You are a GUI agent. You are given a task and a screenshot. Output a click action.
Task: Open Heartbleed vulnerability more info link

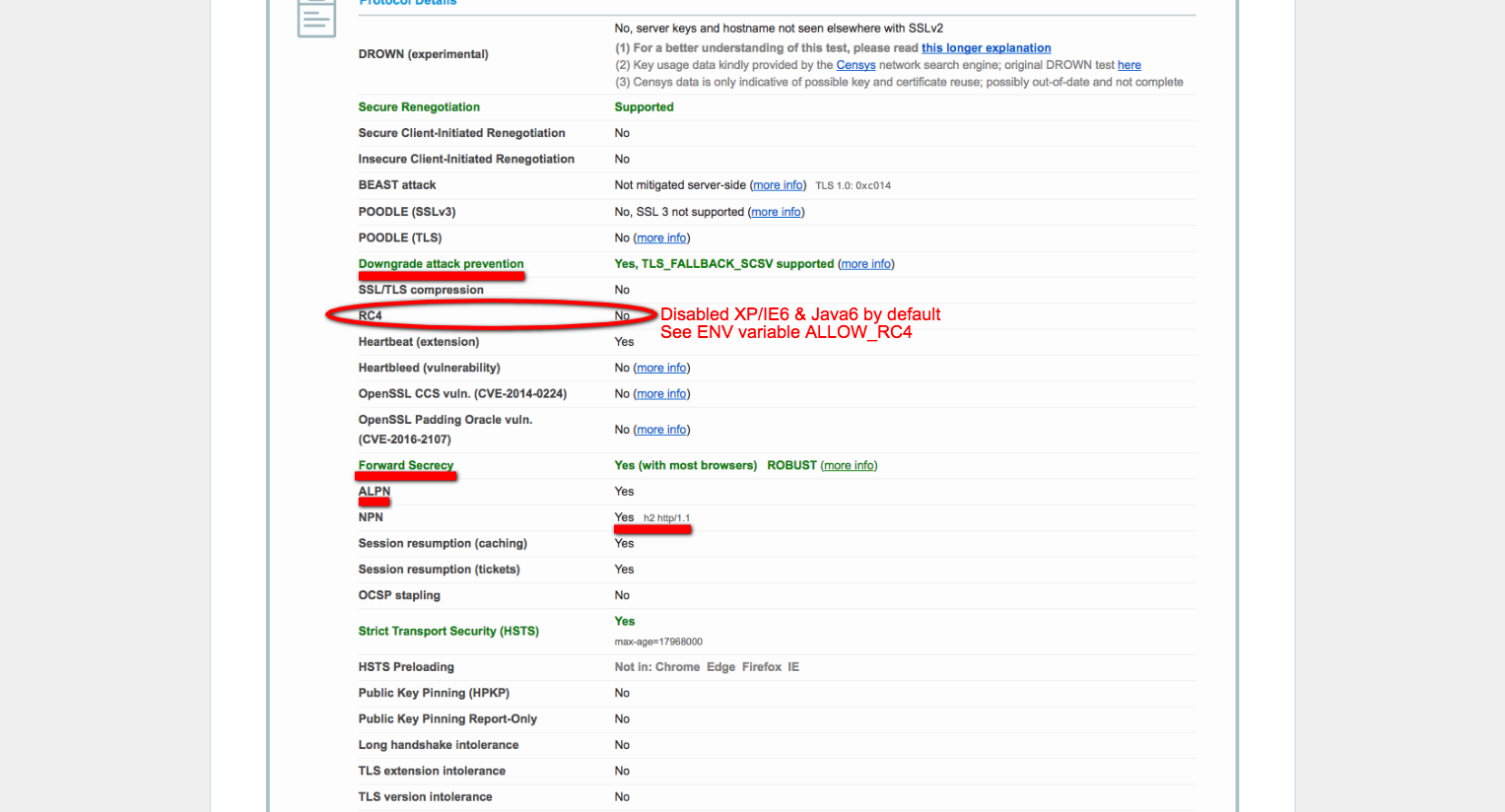[x=661, y=368]
